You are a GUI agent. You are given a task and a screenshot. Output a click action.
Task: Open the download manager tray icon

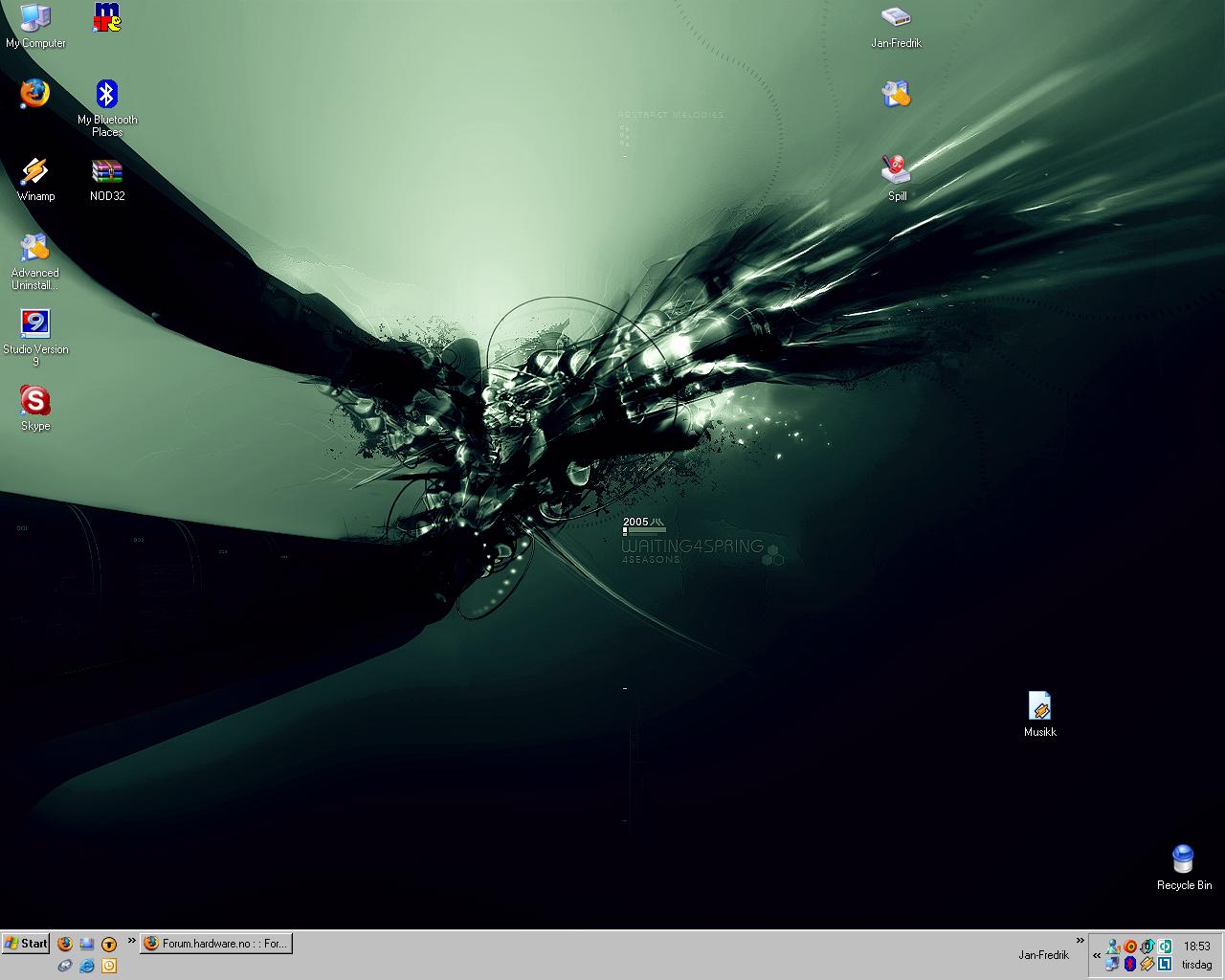1147,947
